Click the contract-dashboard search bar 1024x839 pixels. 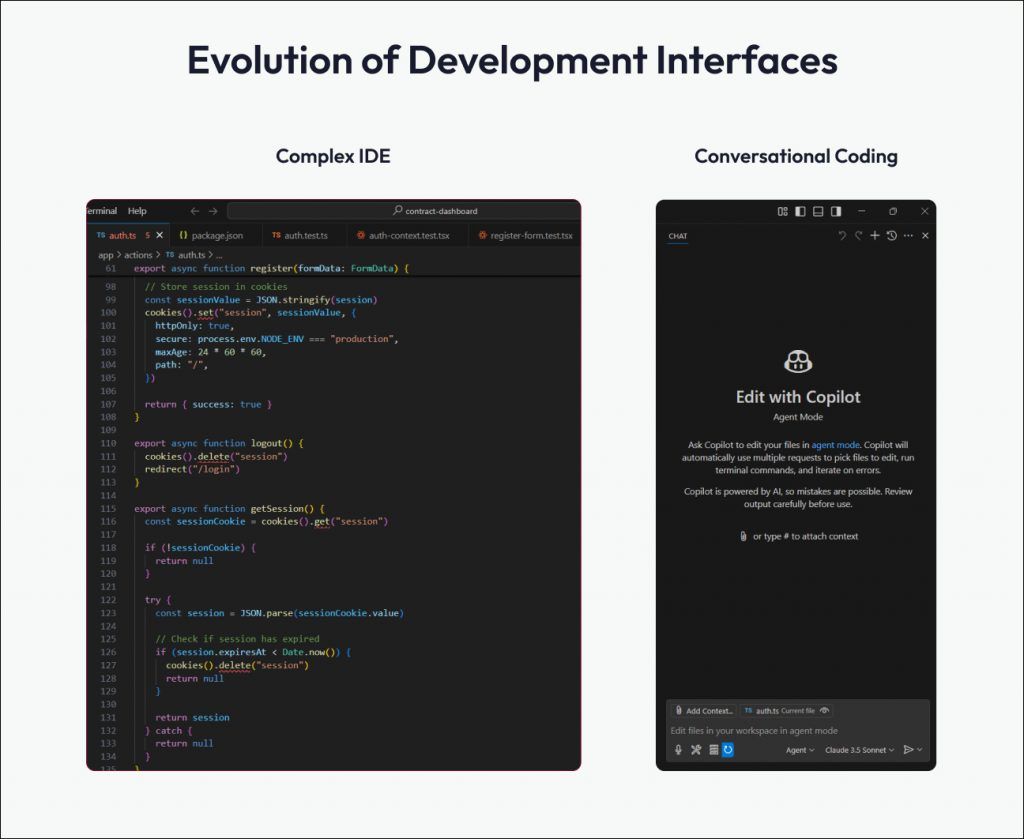[x=403, y=211]
